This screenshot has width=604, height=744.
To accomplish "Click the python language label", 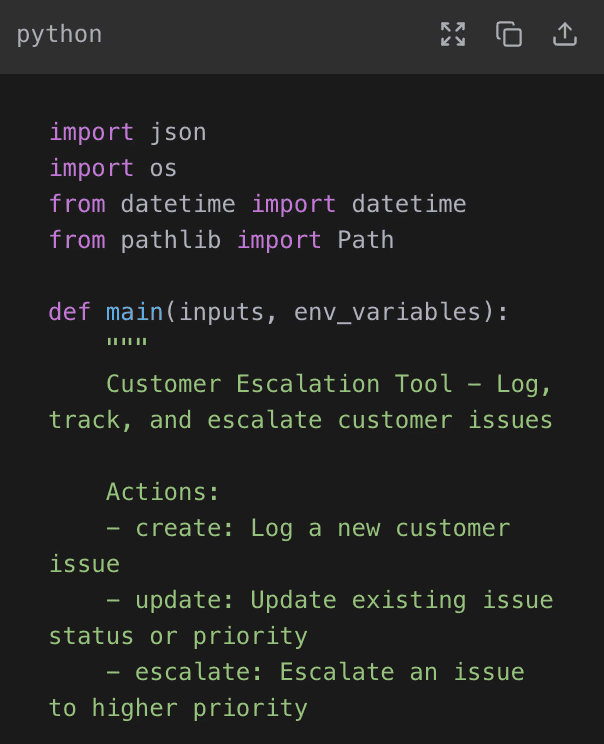I will pyautogui.click(x=59, y=35).
